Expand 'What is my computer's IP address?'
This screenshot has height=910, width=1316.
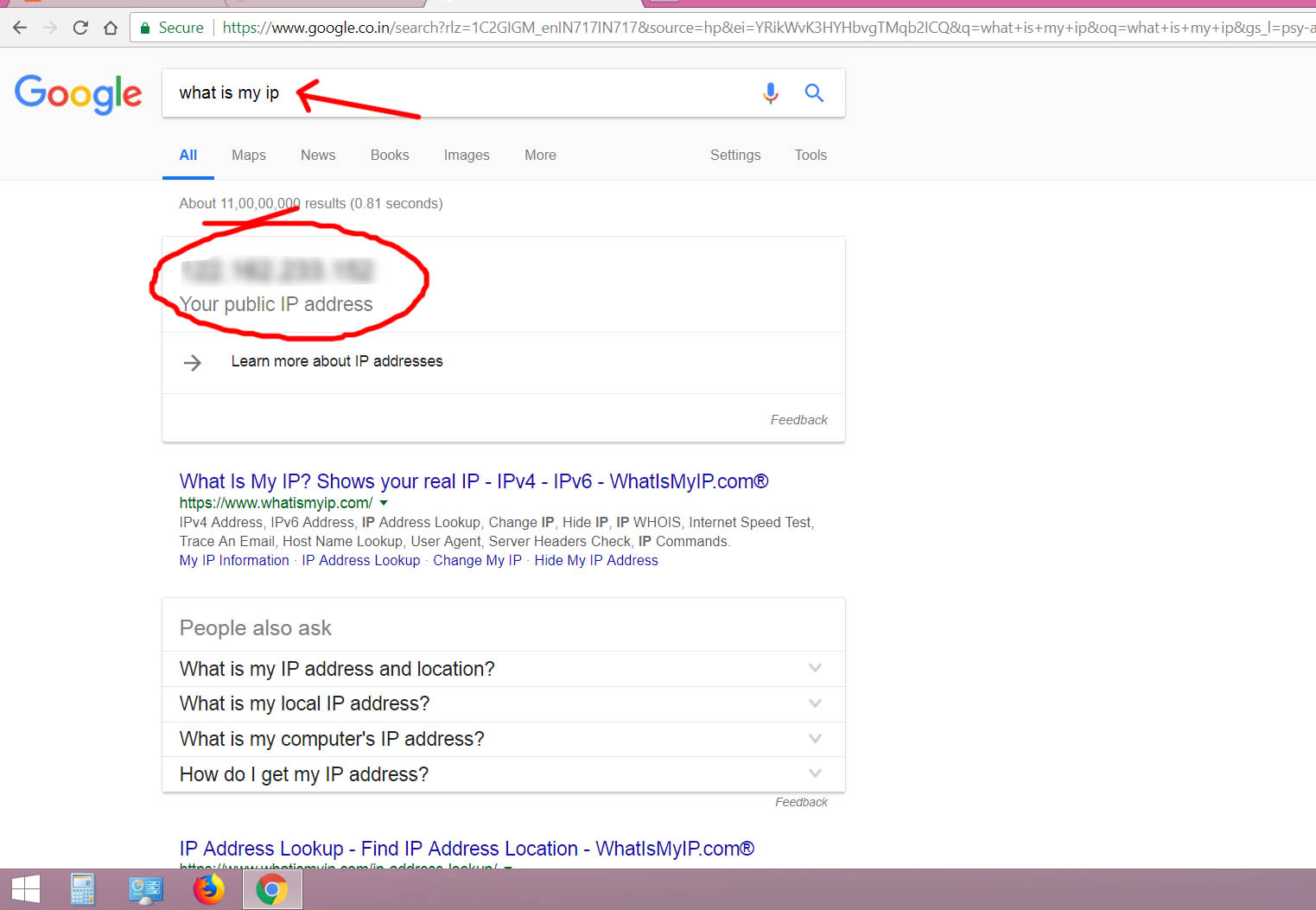pos(503,739)
